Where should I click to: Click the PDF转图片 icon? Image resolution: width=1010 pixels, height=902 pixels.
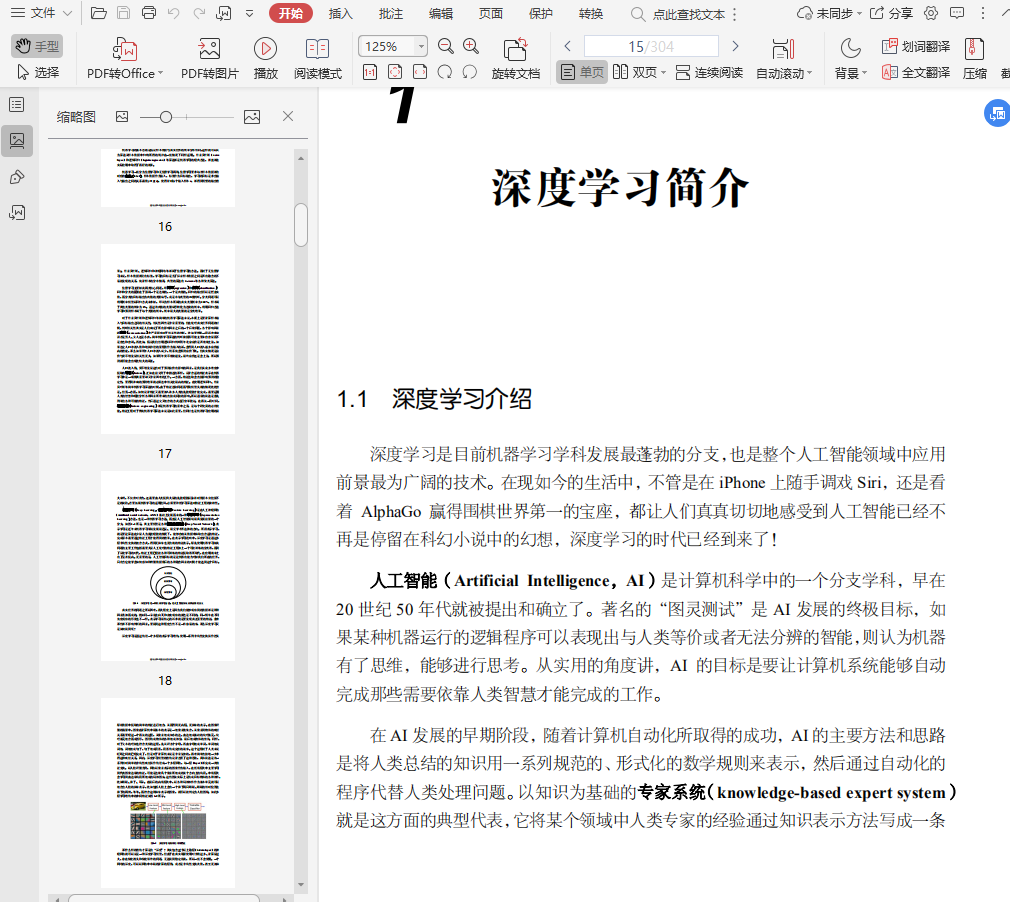coord(209,49)
